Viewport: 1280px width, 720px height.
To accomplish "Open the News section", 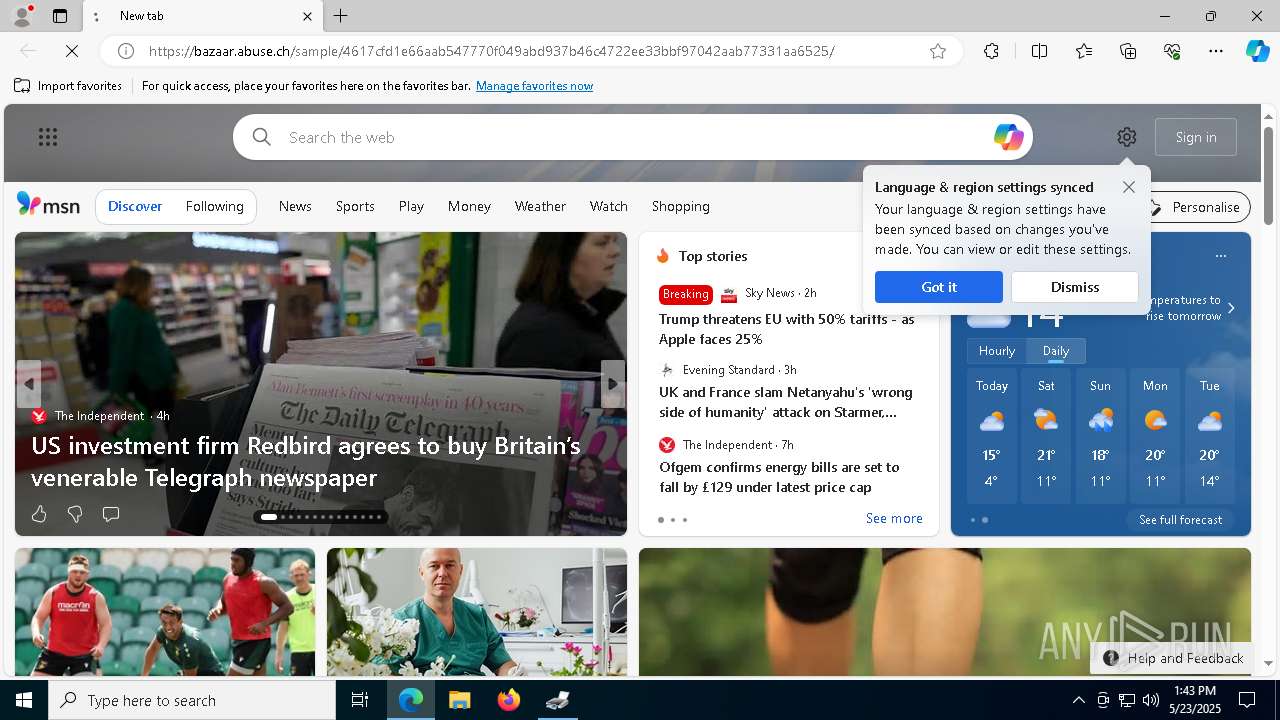I will point(295,206).
